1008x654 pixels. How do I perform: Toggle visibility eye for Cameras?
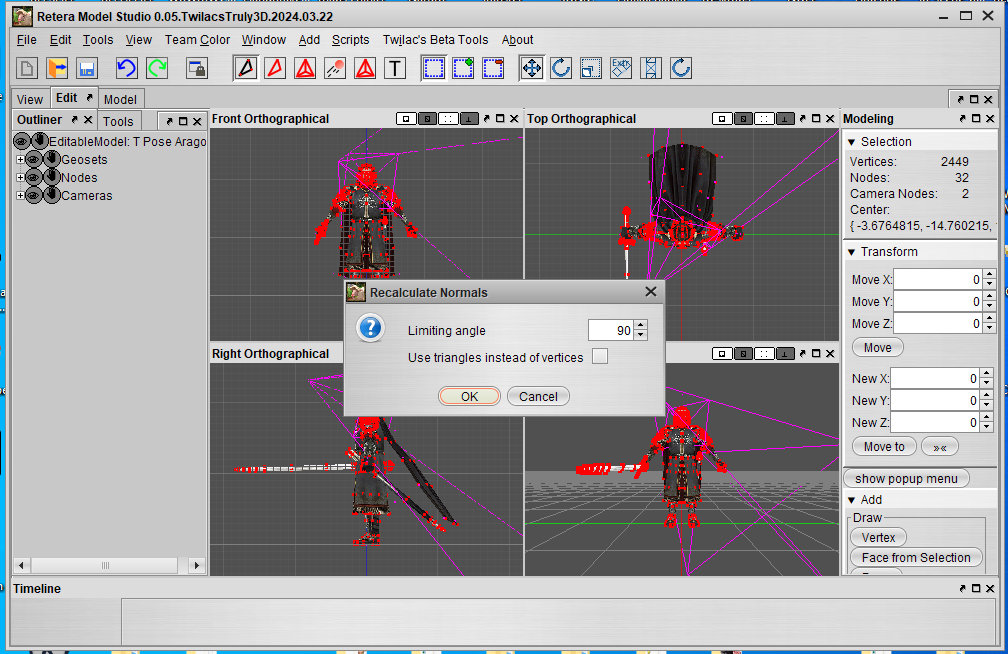click(x=33, y=196)
